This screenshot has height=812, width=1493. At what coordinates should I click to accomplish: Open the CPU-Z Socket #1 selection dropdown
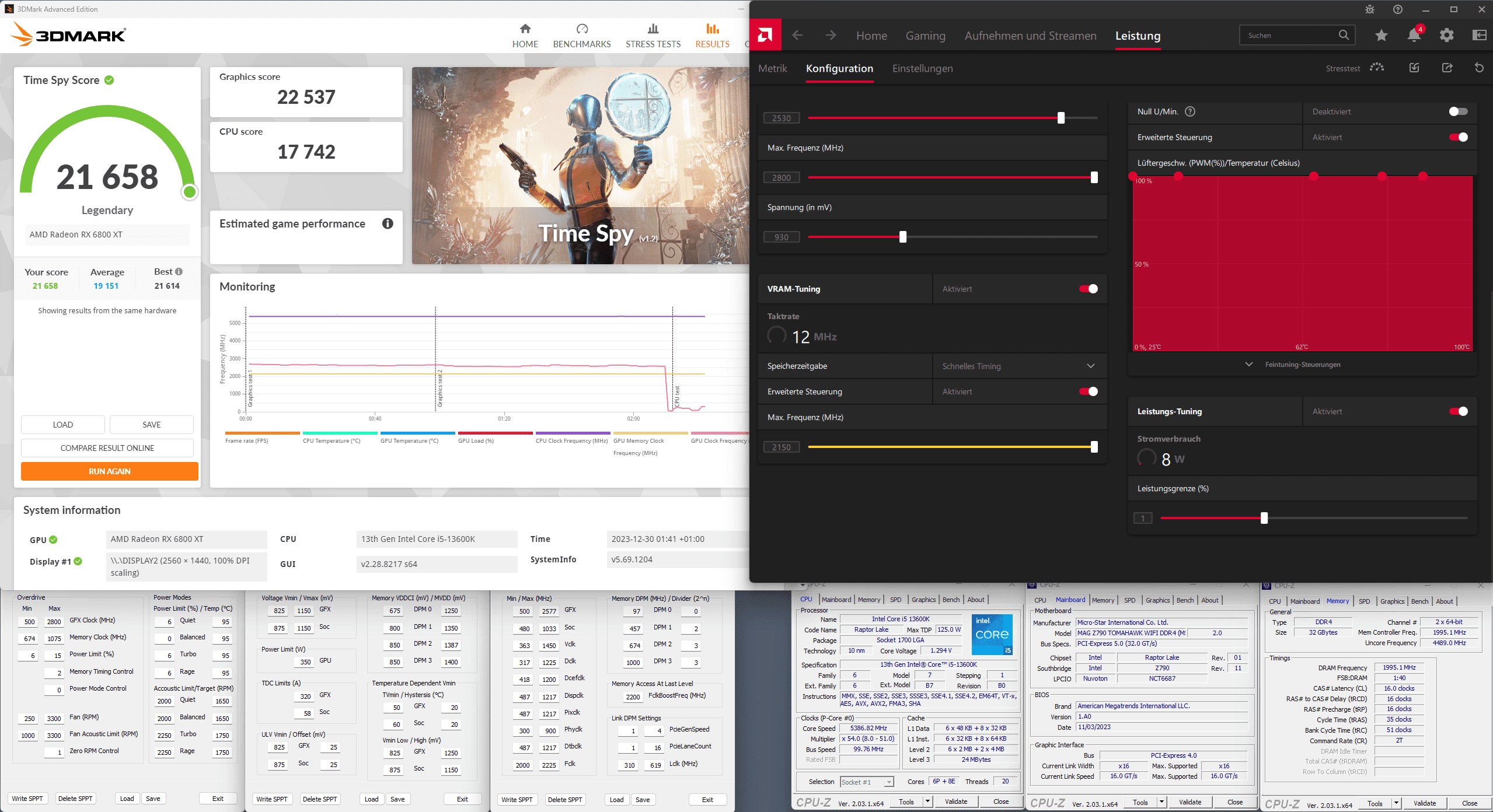(867, 782)
